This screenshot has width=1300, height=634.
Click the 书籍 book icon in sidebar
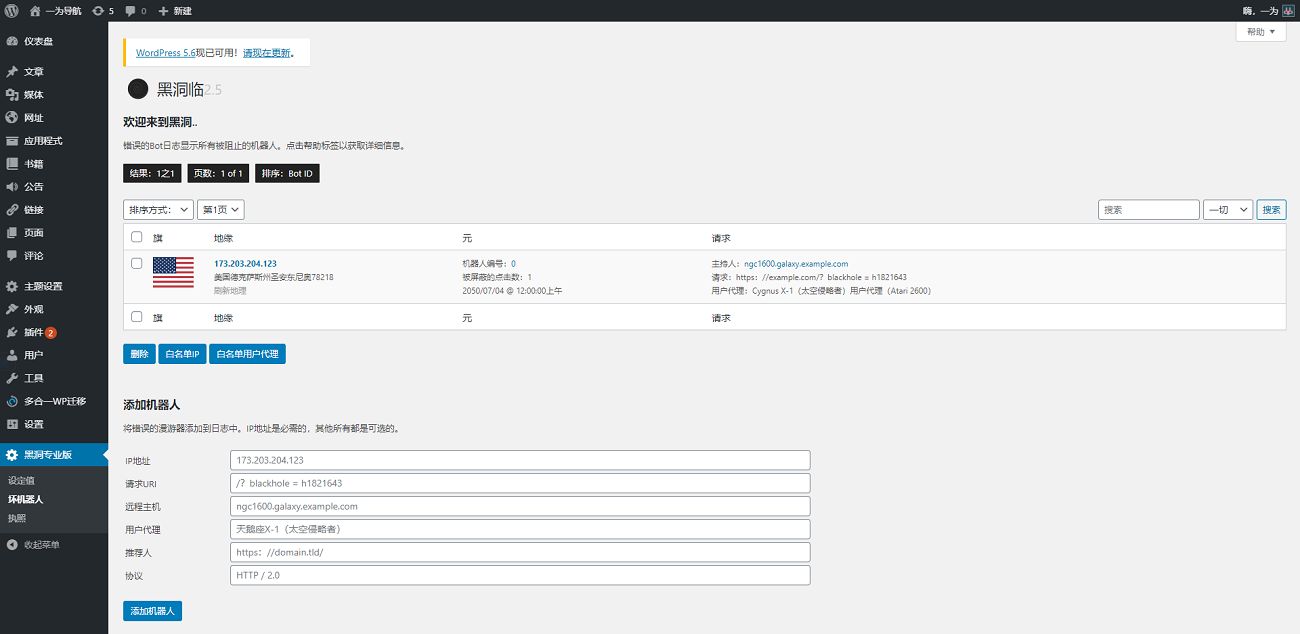tap(12, 164)
